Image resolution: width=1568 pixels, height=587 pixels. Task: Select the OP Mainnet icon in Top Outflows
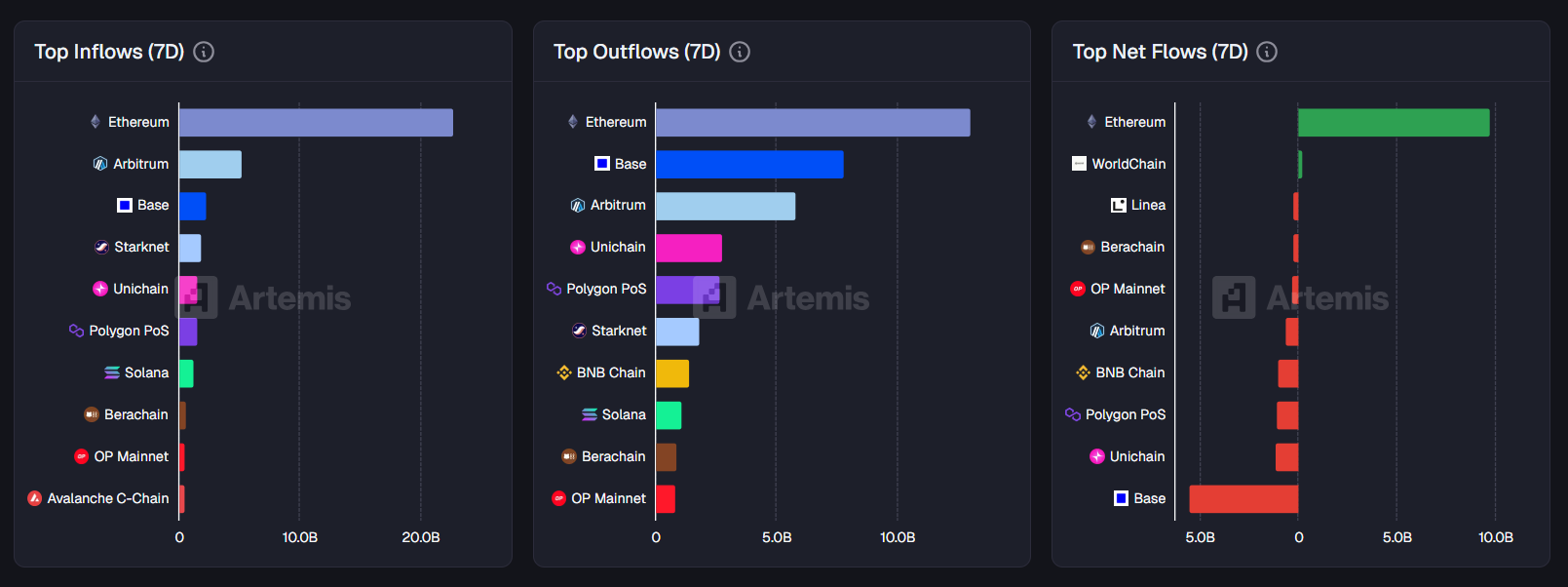(x=558, y=498)
